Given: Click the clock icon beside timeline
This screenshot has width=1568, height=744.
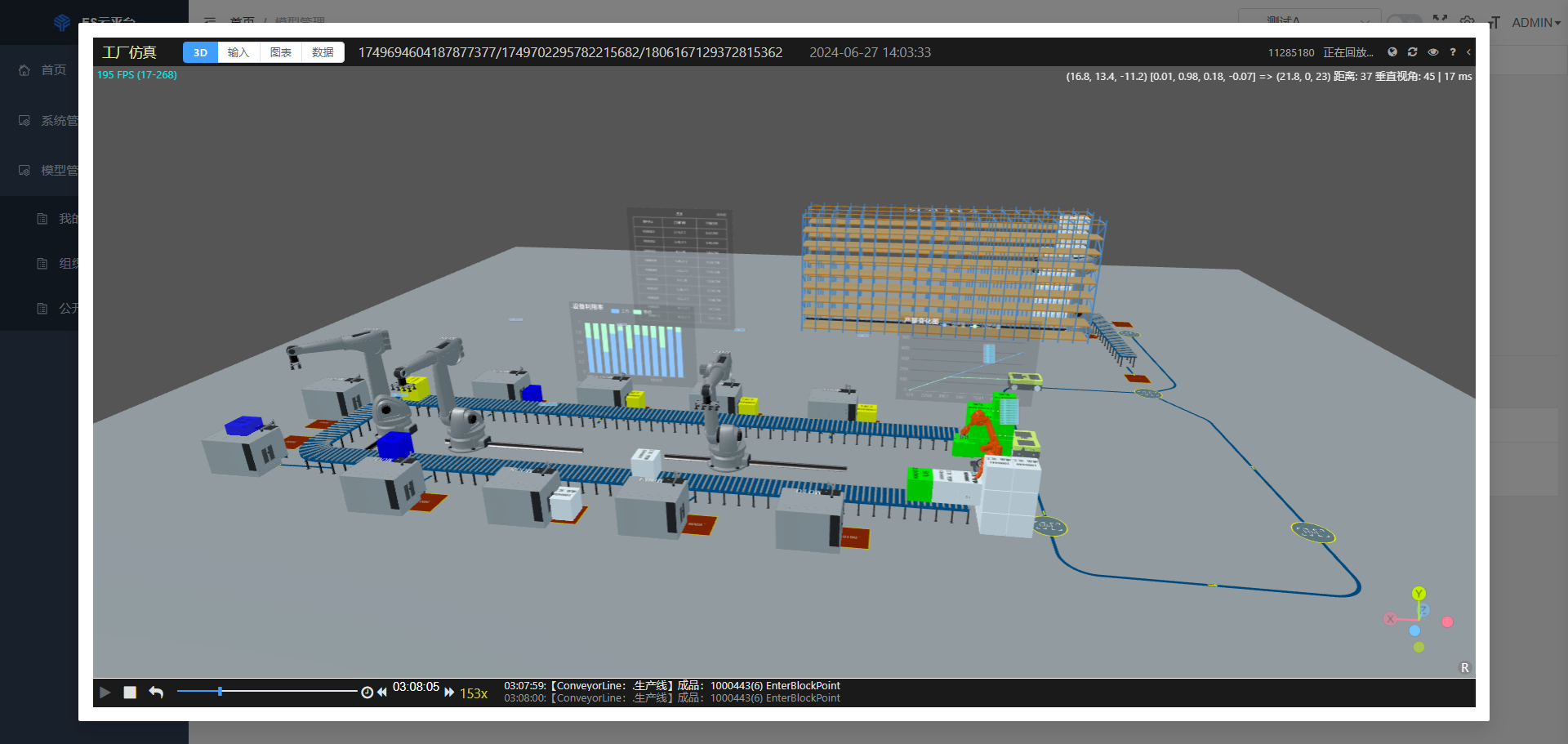Looking at the screenshot, I should tap(367, 693).
